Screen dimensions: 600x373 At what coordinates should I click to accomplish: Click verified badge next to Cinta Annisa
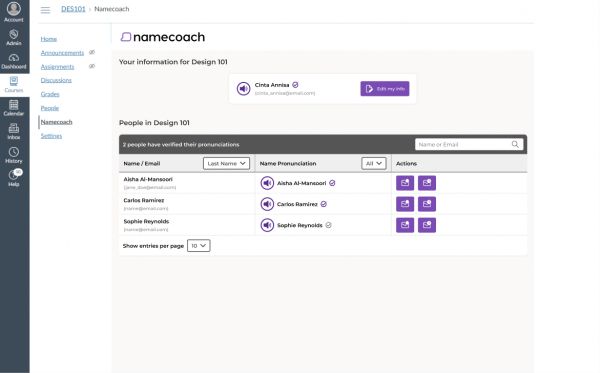point(295,85)
